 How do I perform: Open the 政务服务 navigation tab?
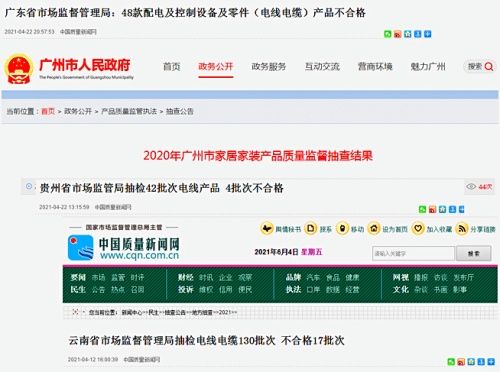[x=269, y=67]
